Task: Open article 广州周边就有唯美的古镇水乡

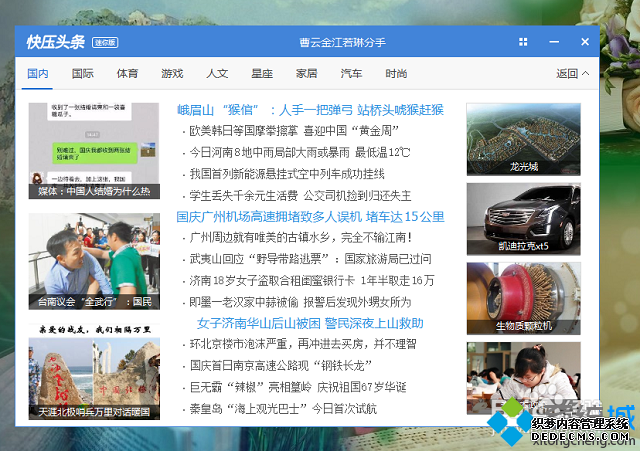Action: 301,238
